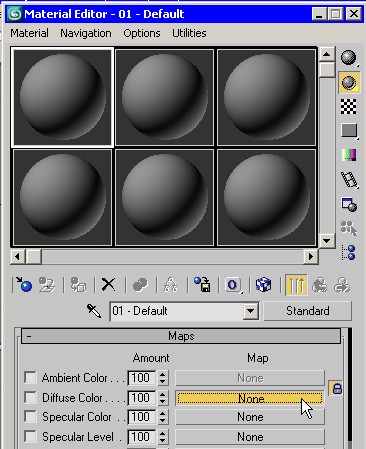The height and width of the screenshot is (449, 366).
Task: Click the Standard material type button
Action: click(x=307, y=311)
